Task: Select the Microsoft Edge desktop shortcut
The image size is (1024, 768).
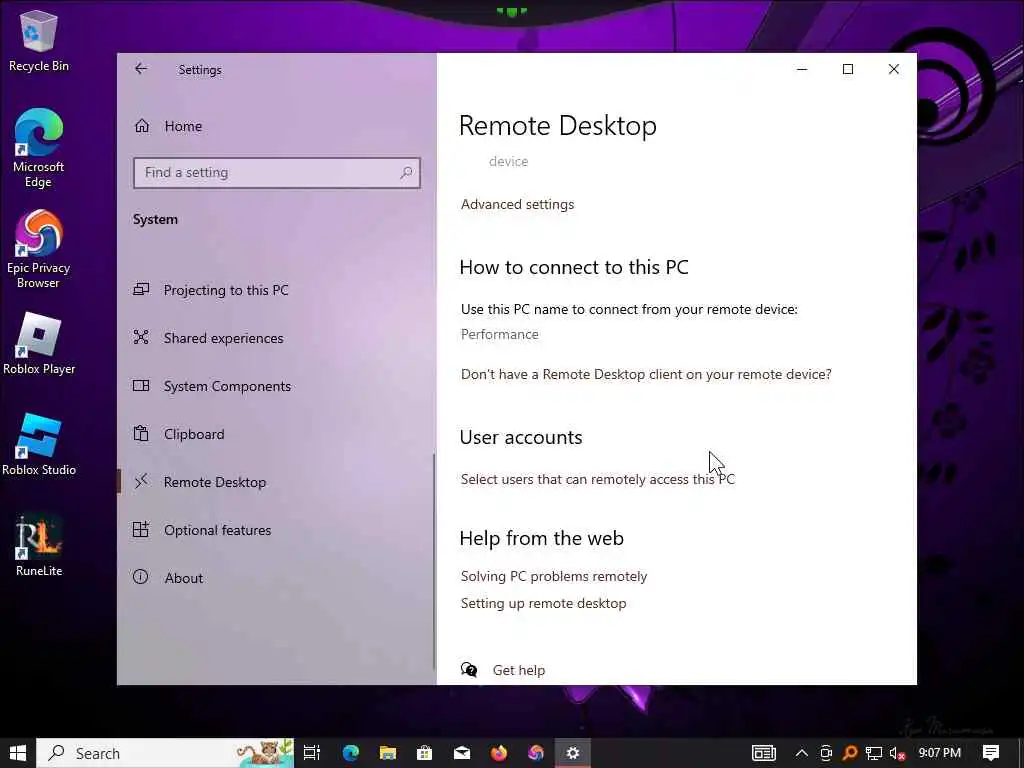Action: 39,148
